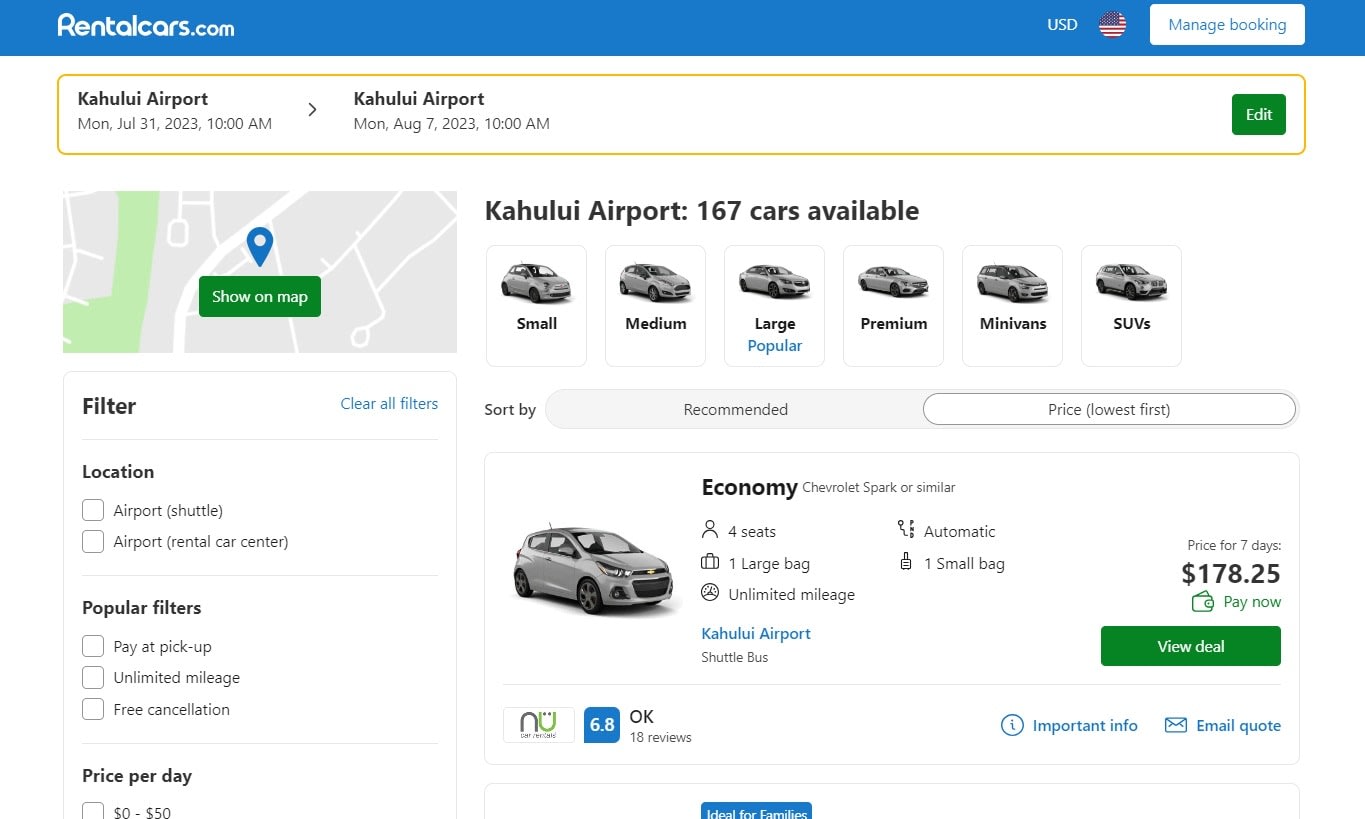
Task: Select the Large Popular car category
Action: 774,306
